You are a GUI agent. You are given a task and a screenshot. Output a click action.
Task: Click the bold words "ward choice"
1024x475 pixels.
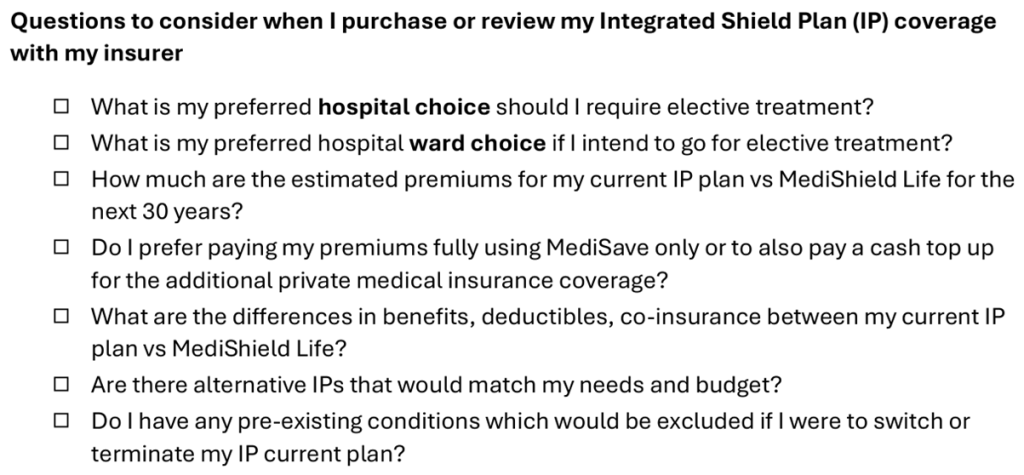pos(477,142)
